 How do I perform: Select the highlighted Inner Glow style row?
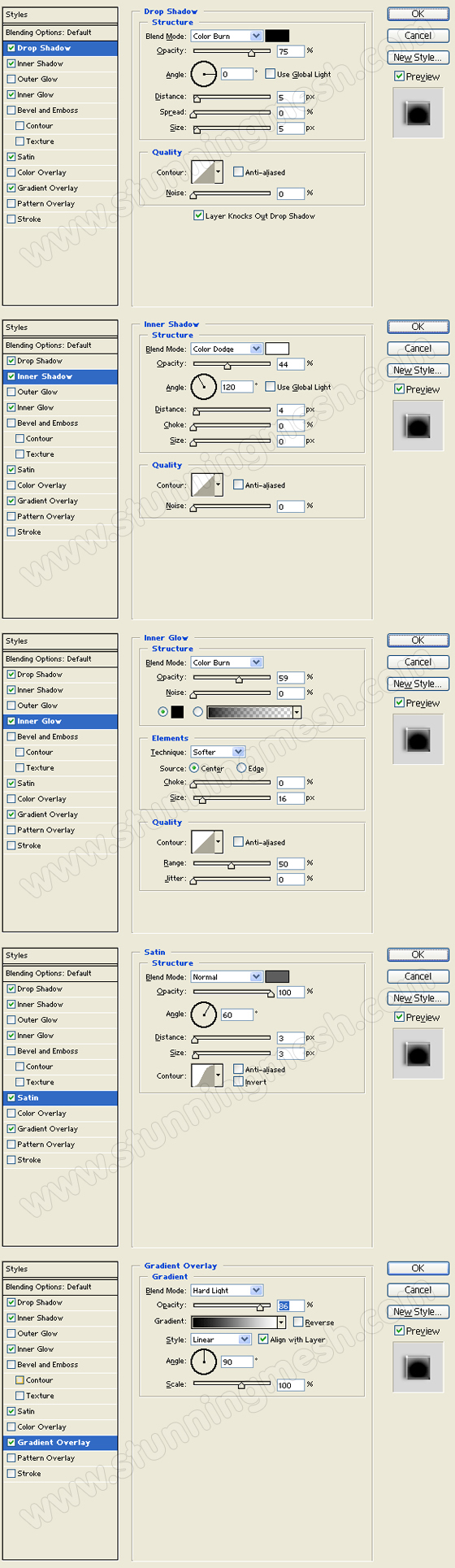(x=60, y=721)
